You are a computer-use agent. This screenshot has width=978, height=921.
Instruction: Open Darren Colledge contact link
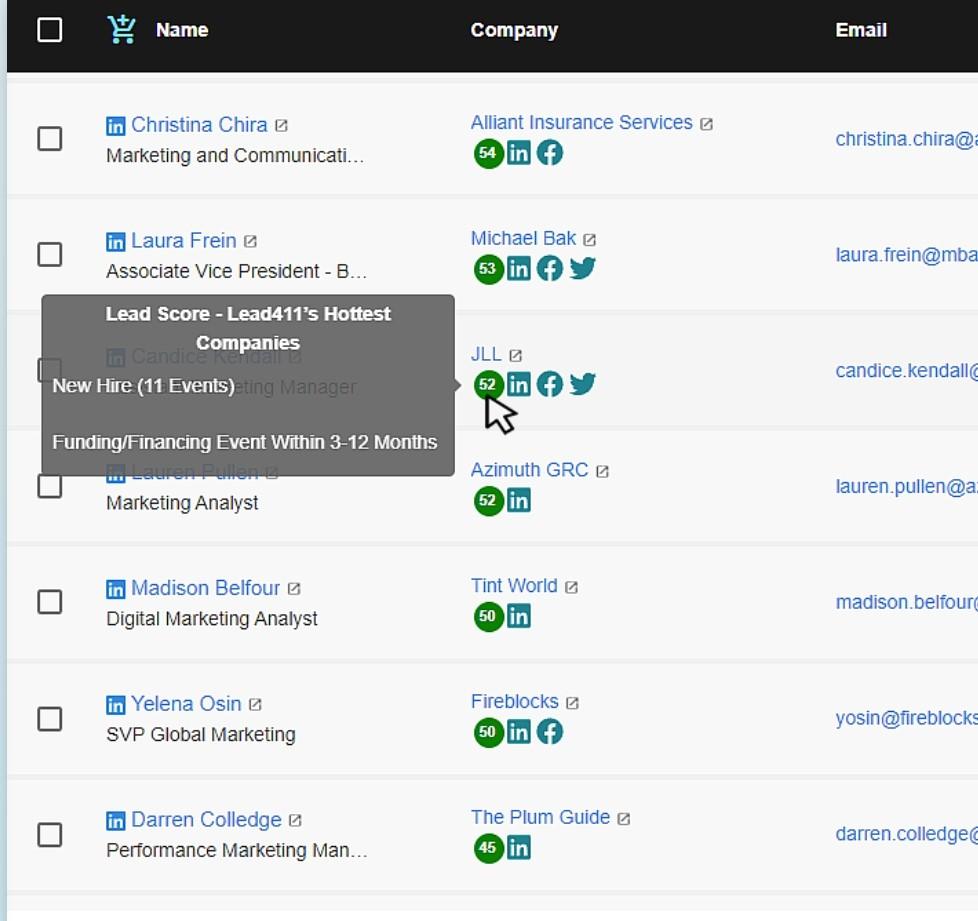tap(206, 819)
